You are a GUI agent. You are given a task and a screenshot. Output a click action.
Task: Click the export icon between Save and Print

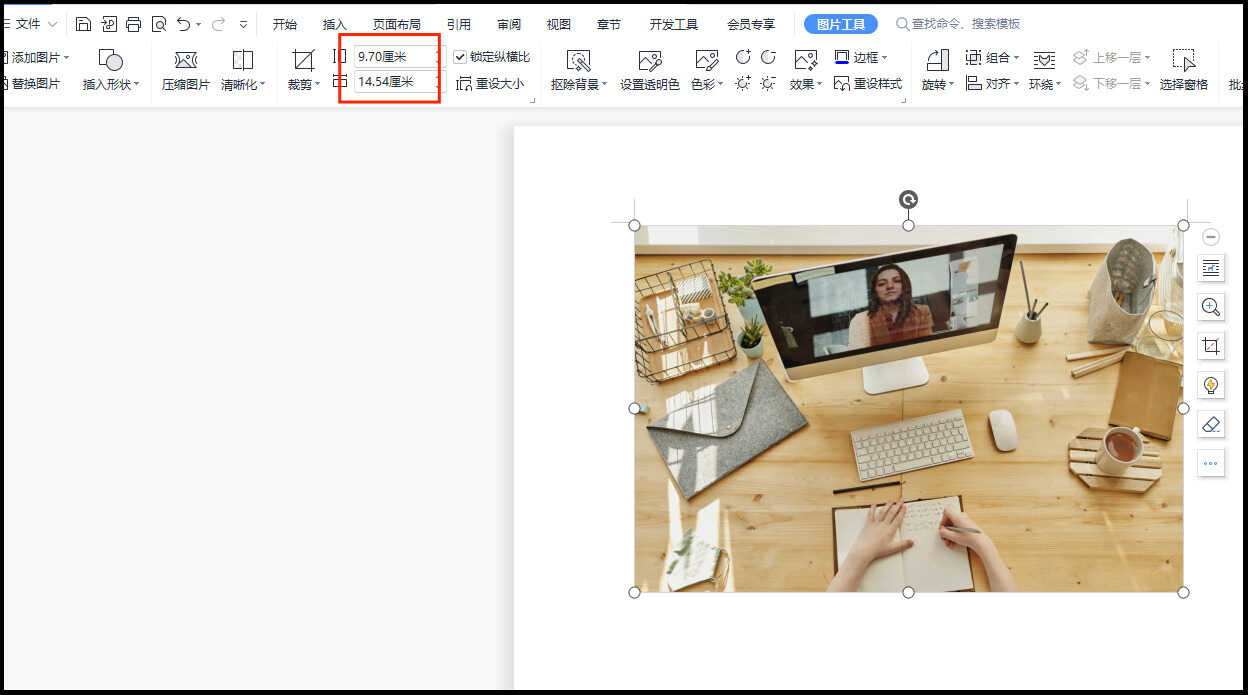(109, 23)
